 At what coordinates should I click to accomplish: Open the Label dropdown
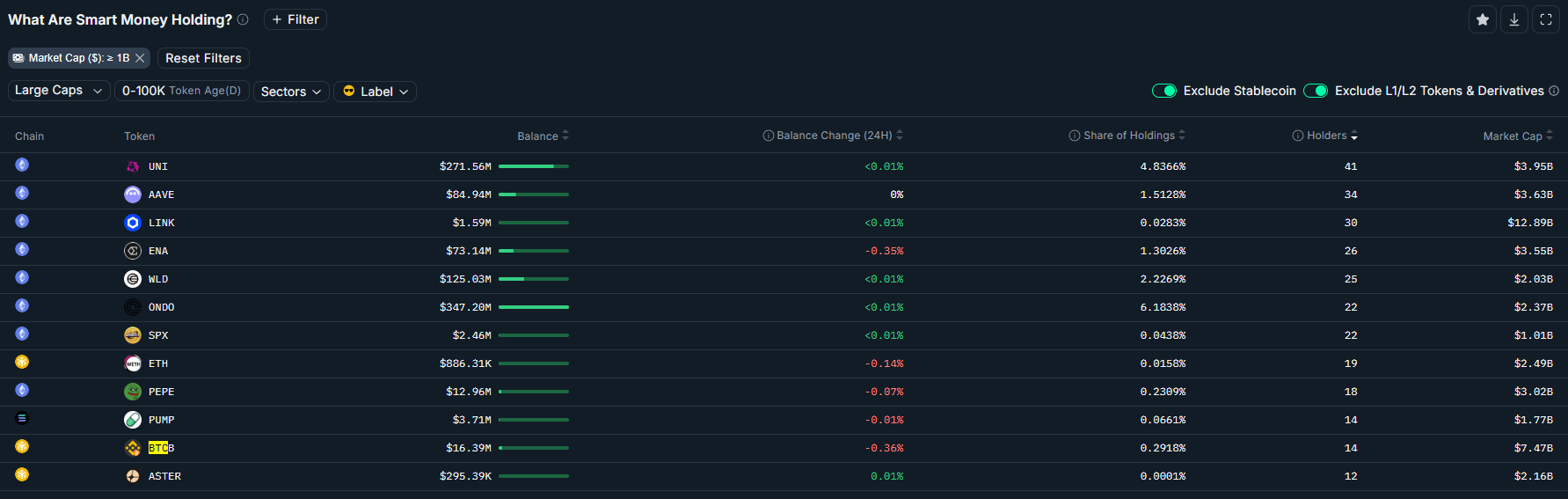[375, 92]
